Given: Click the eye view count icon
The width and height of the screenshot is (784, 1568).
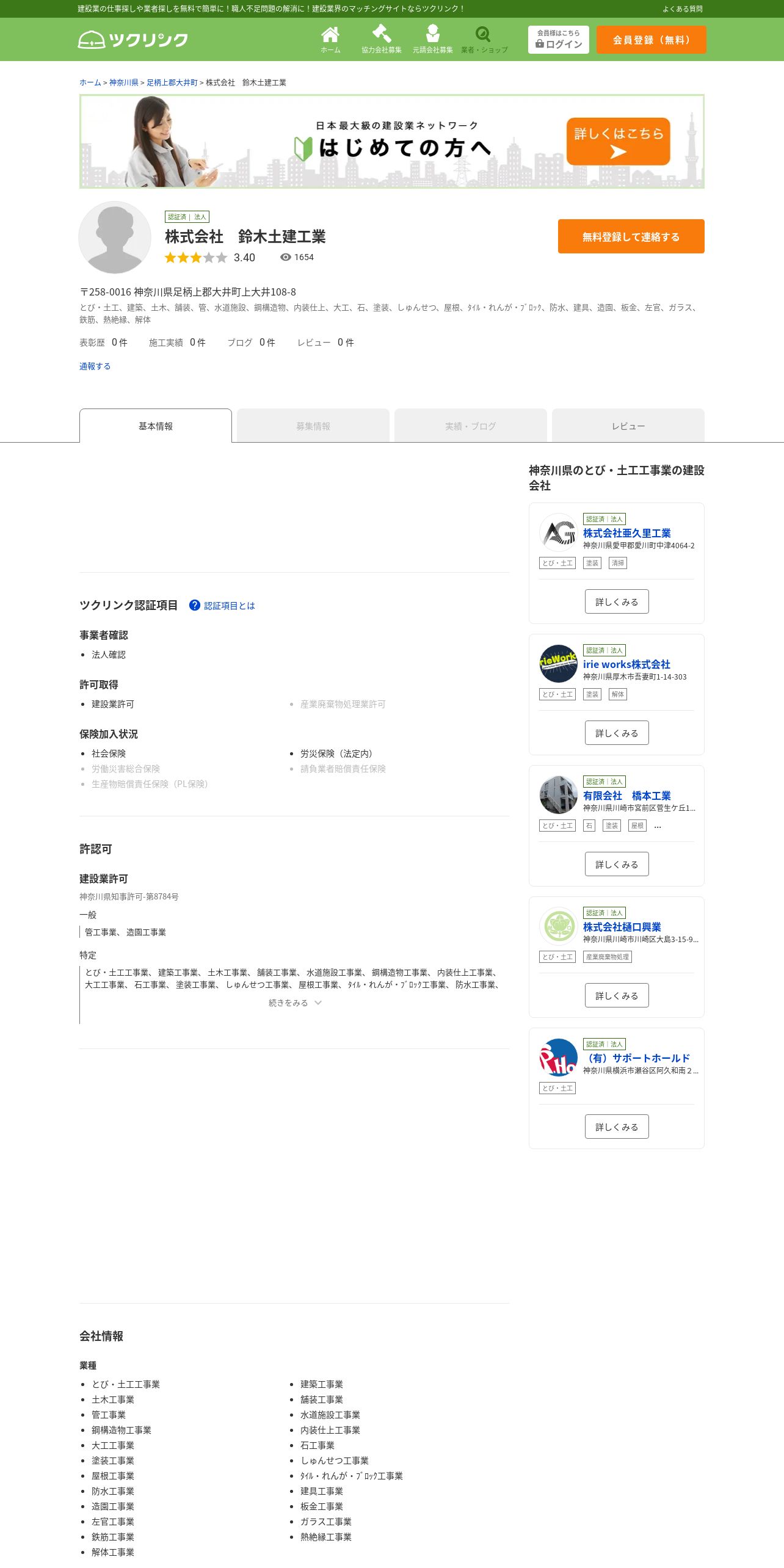Looking at the screenshot, I should (x=285, y=257).
